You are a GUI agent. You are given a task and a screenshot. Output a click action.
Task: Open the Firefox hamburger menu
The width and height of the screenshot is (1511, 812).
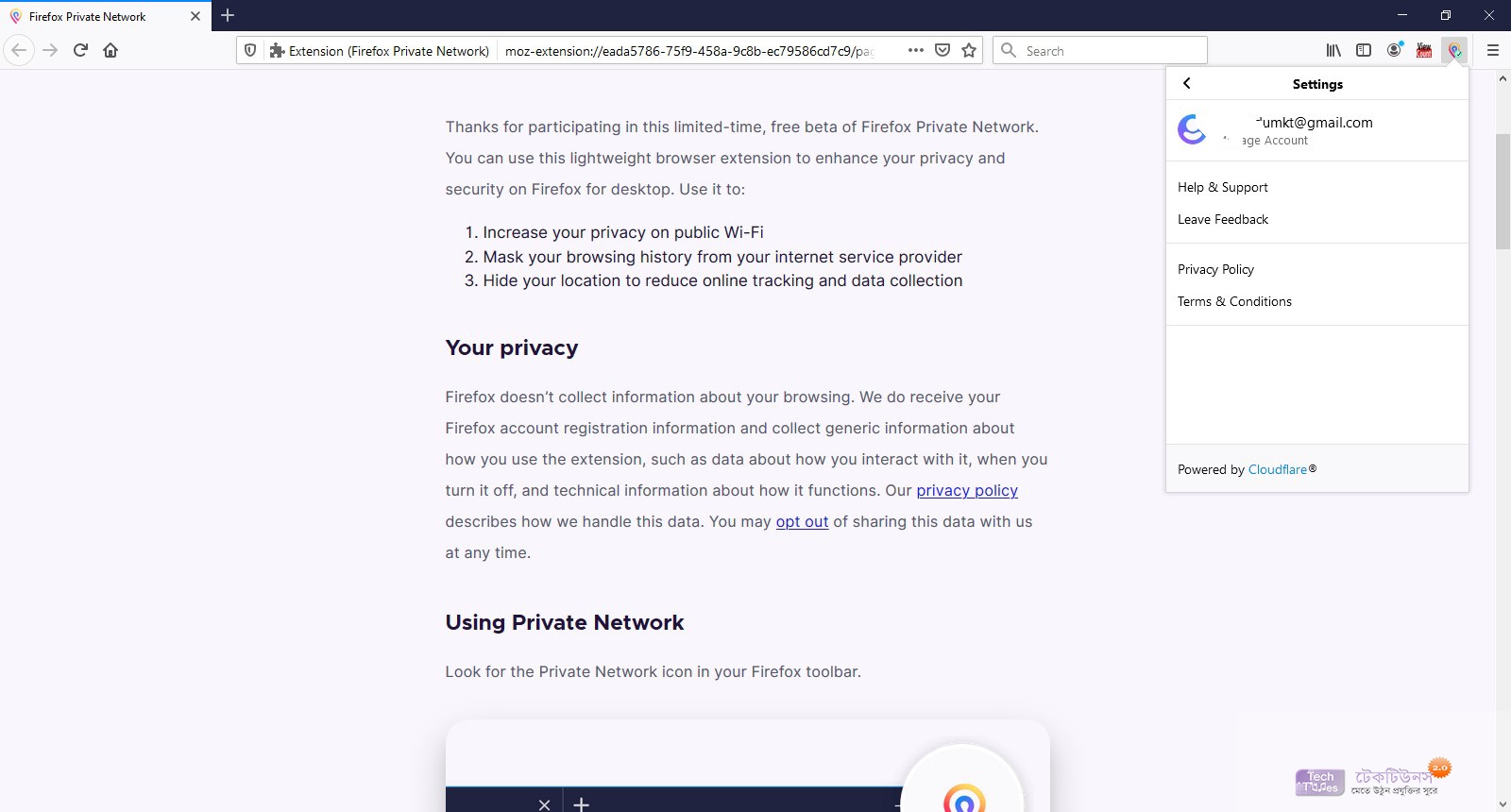click(1493, 50)
